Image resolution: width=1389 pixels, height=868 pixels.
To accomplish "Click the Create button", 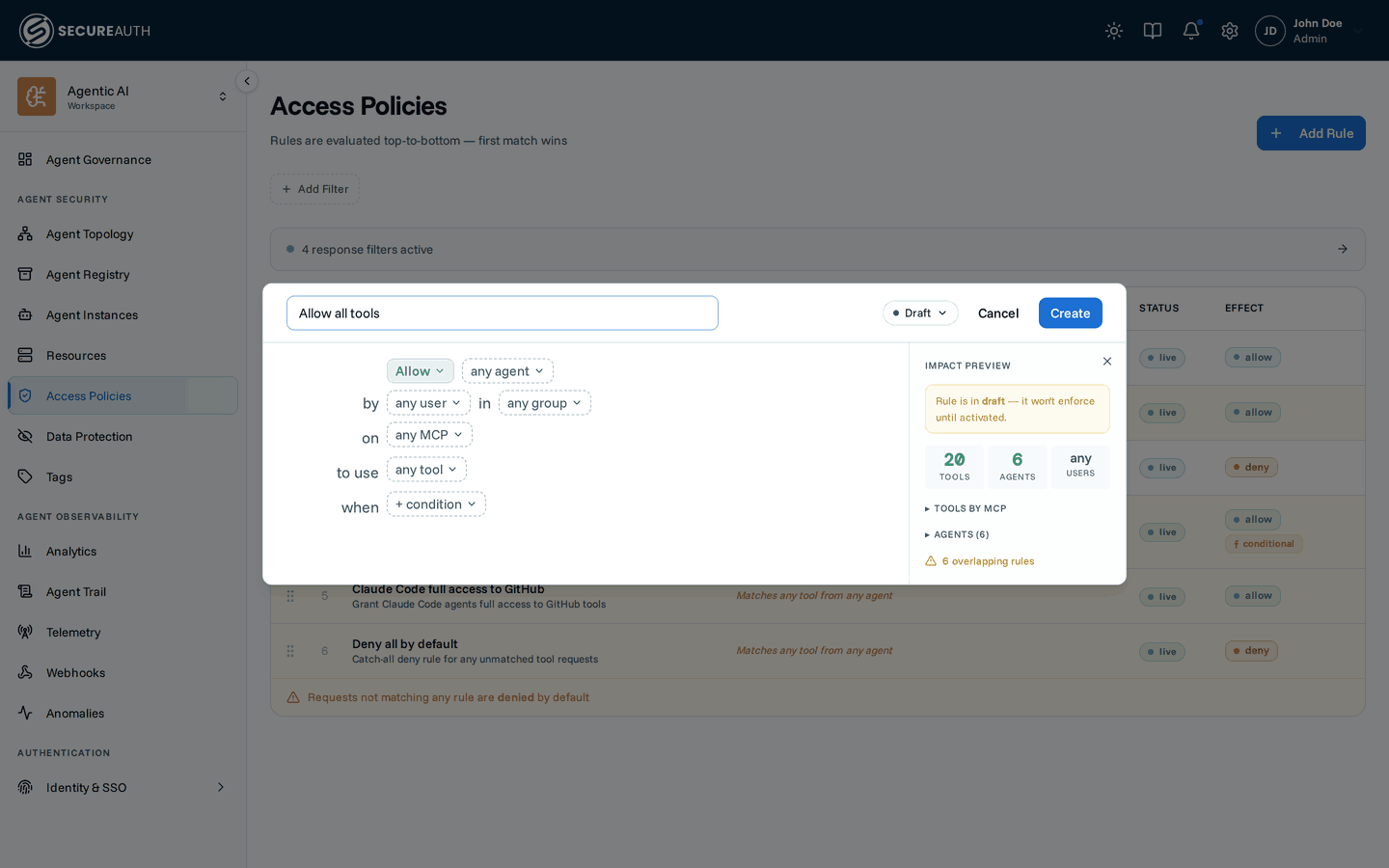I will (1071, 313).
